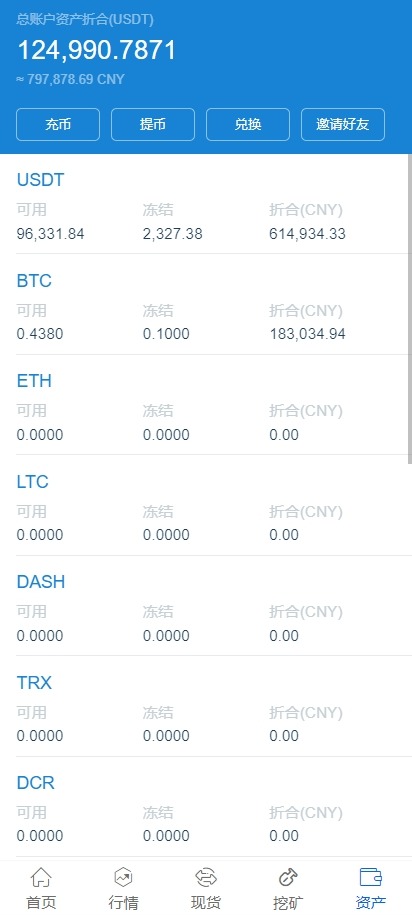Tap the 邀请好友 invite friends button
The width and height of the screenshot is (412, 915).
coord(343,124)
